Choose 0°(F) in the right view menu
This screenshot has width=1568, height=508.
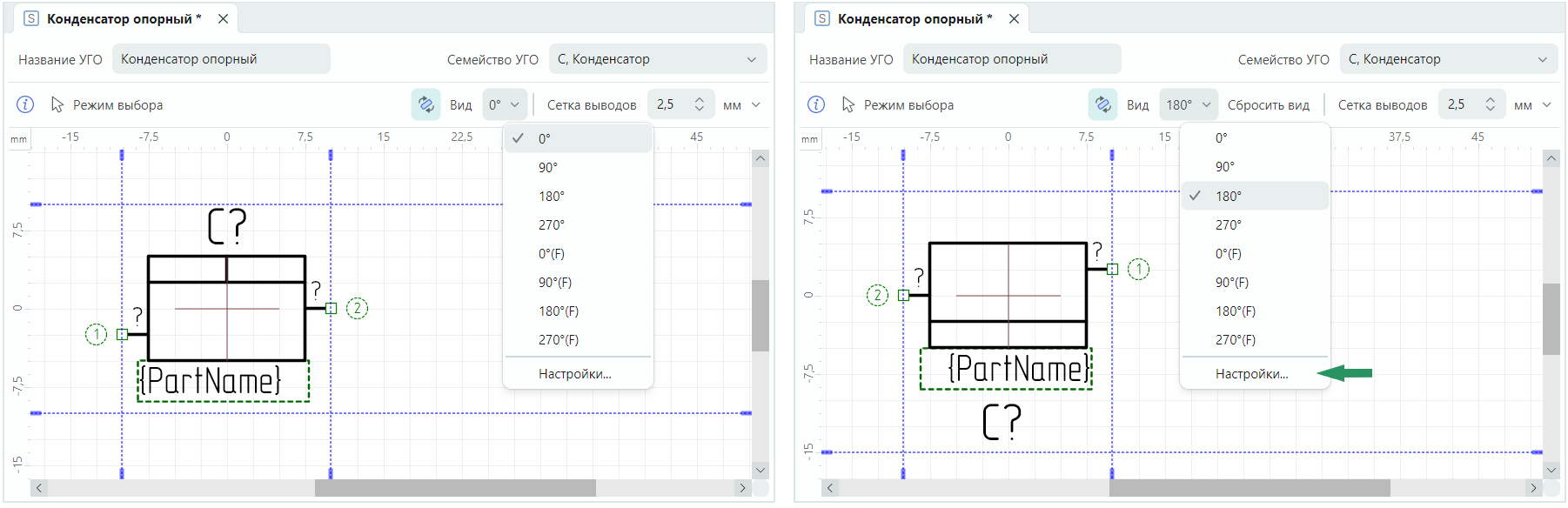(x=1255, y=253)
